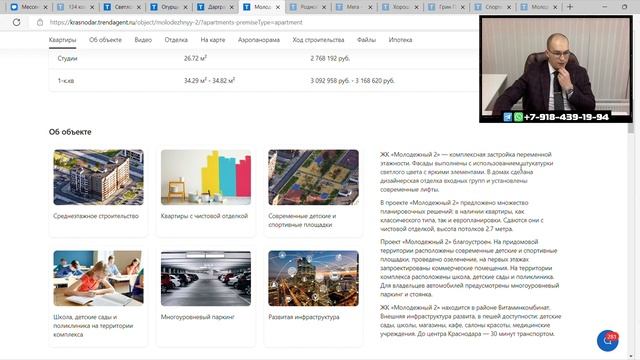The height and width of the screenshot is (360, 640).
Task: Open the 'Среднеэтажное строительство' building image
Action: tap(98, 177)
